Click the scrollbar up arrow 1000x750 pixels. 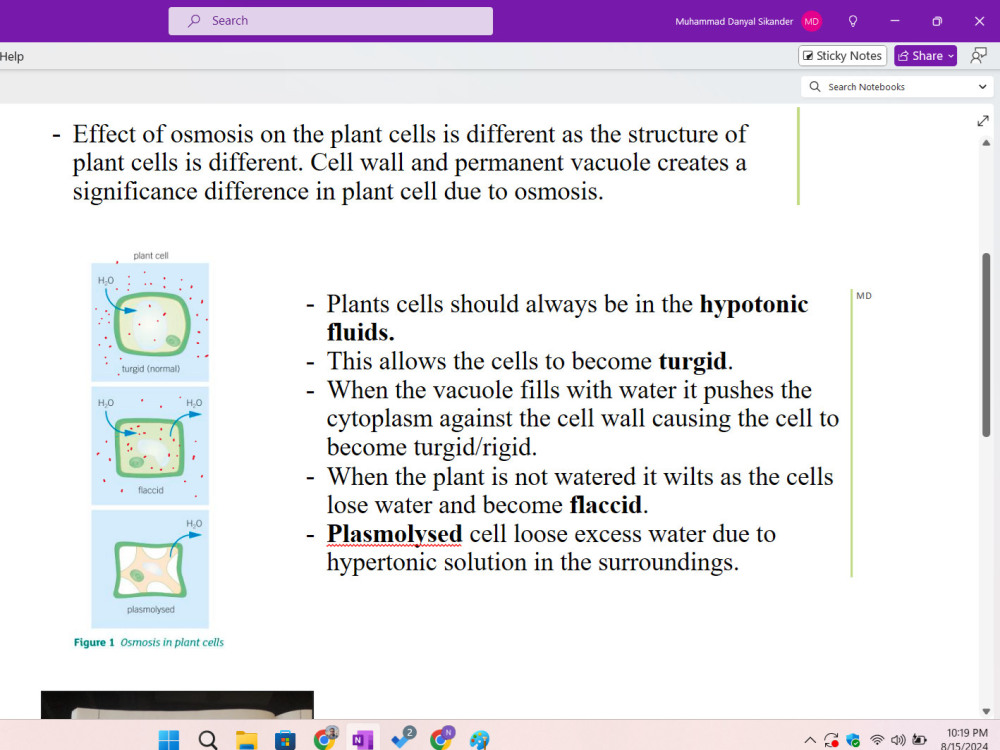(x=986, y=143)
